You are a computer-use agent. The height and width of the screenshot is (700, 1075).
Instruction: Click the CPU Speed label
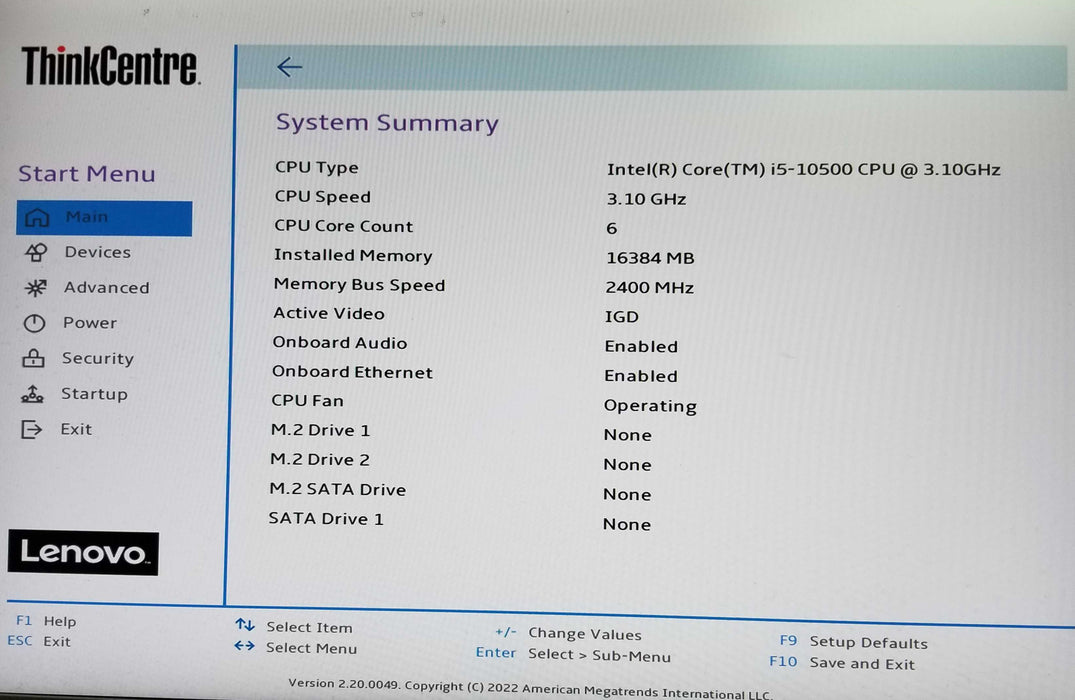point(322,197)
